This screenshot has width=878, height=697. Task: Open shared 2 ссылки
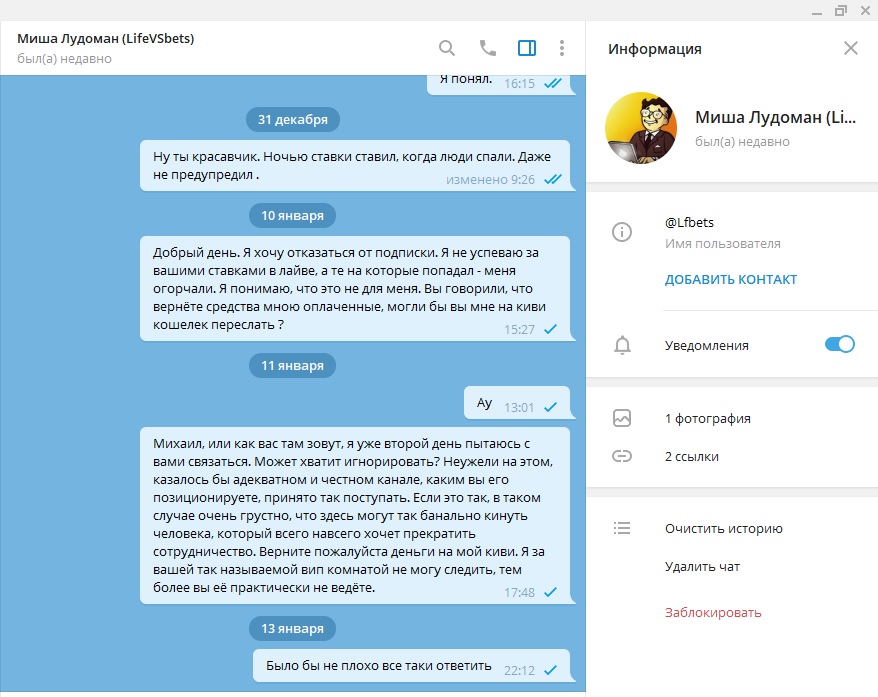coord(692,456)
